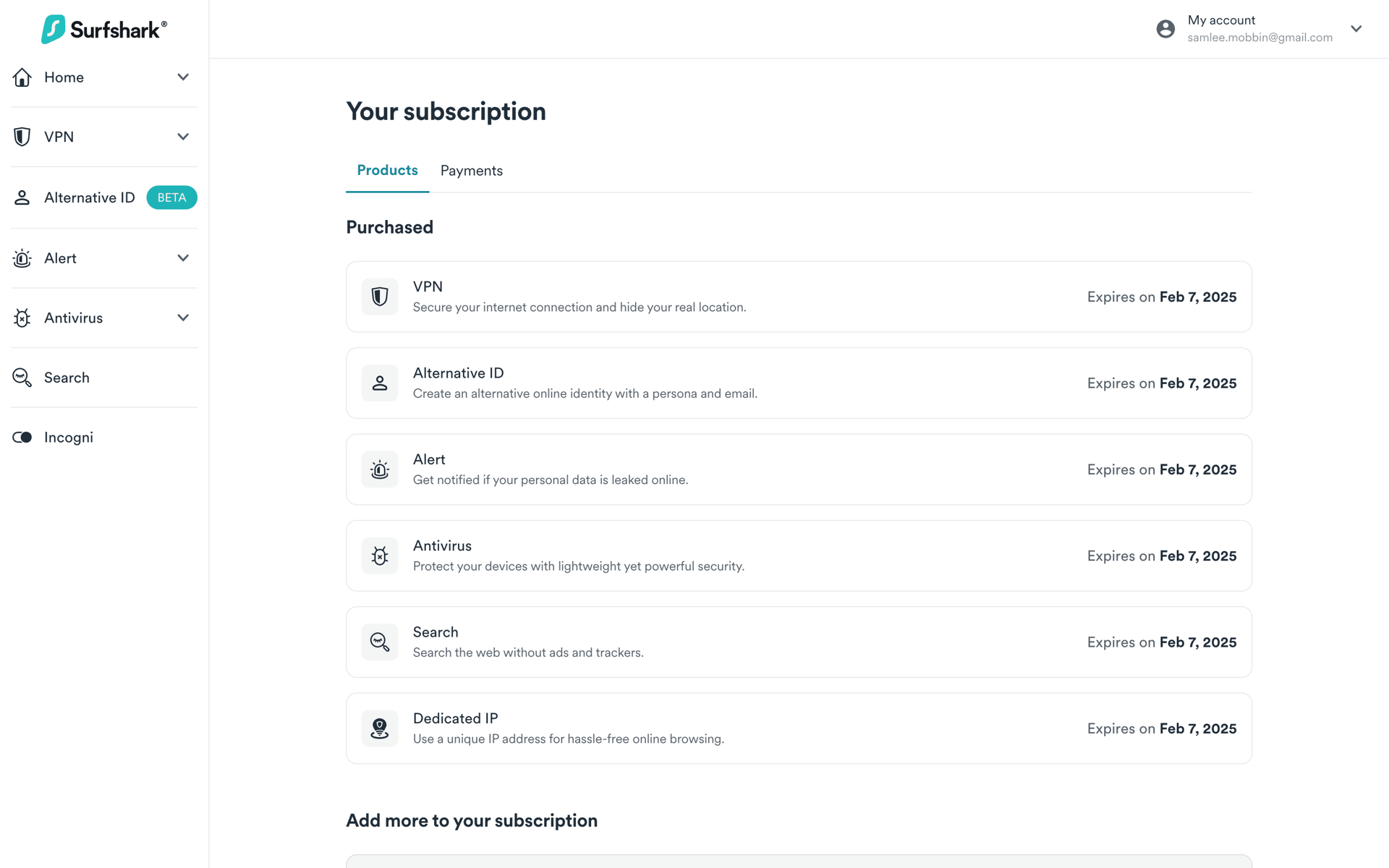
Task: Click the Home house icon in sidebar
Action: 22,77
